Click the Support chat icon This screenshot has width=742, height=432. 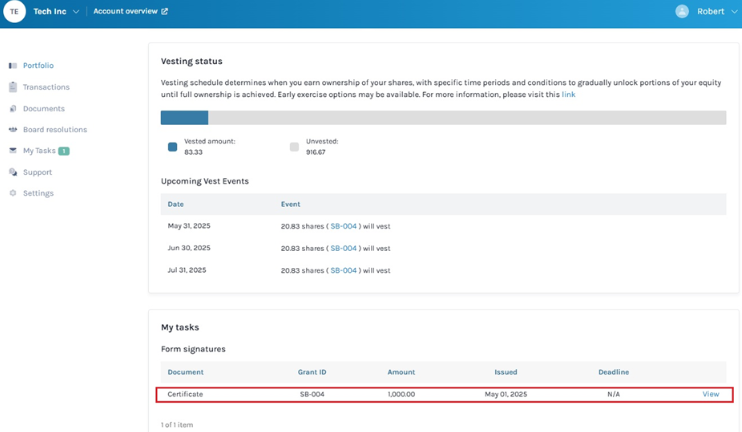[13, 172]
